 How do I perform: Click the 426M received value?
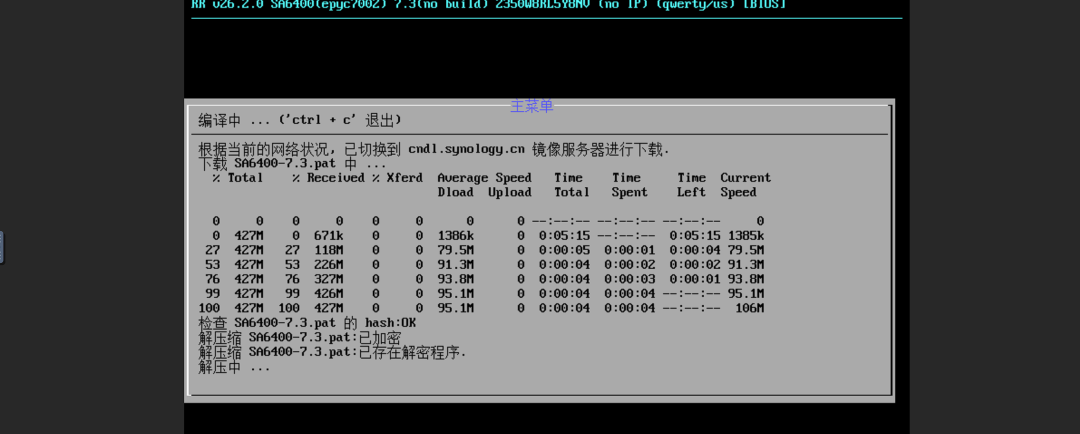(x=328, y=293)
